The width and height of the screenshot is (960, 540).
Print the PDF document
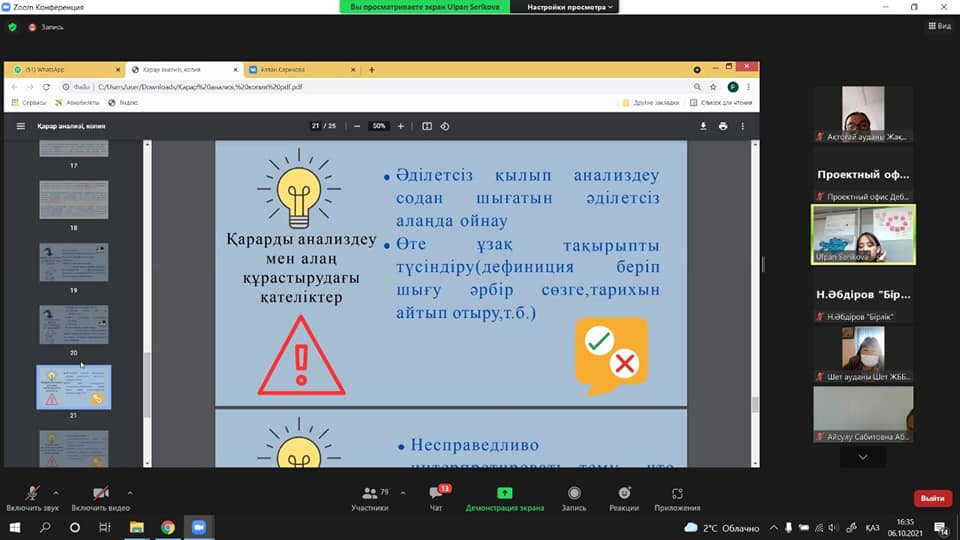(x=723, y=126)
